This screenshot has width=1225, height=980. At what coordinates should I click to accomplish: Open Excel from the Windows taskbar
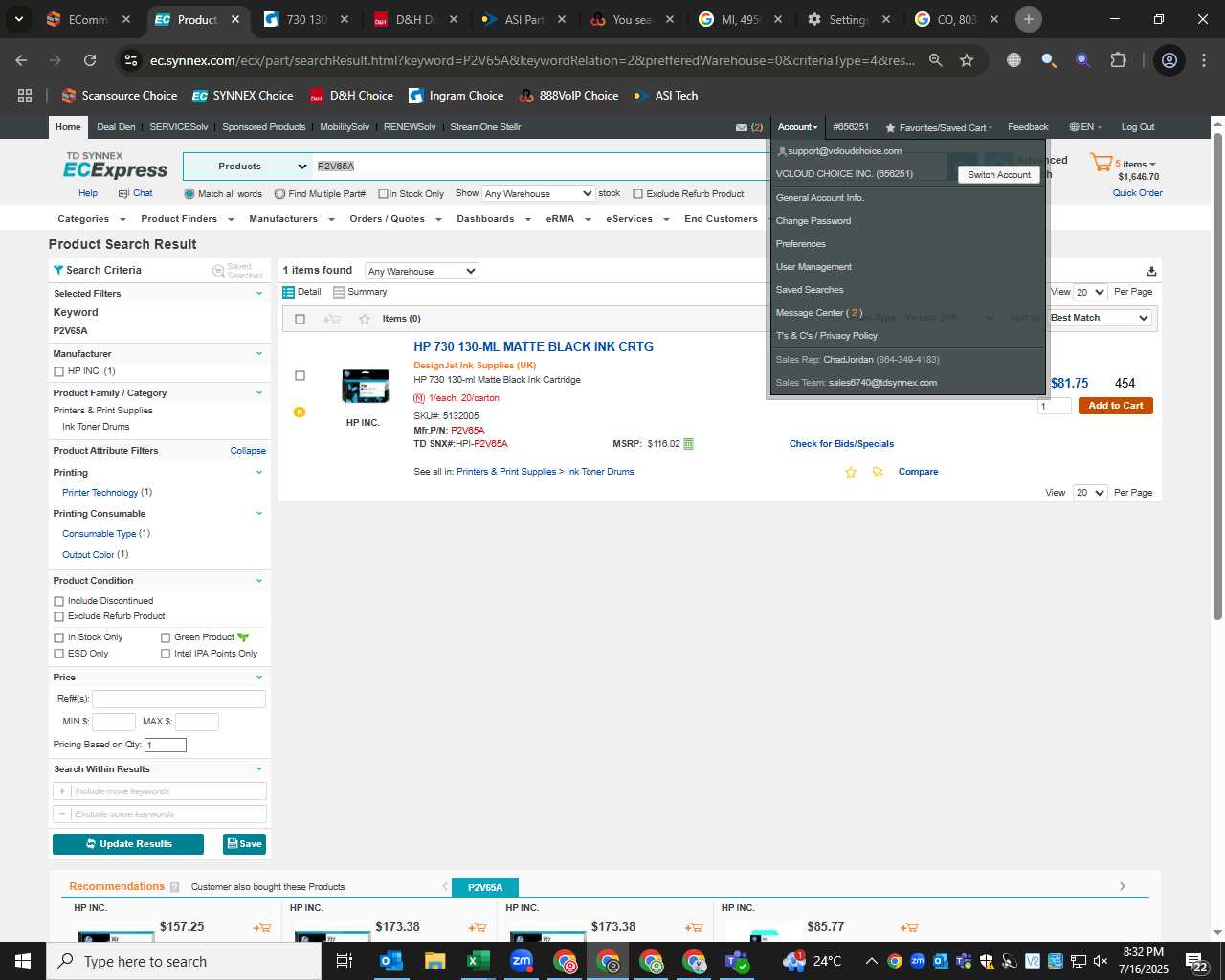tap(478, 961)
